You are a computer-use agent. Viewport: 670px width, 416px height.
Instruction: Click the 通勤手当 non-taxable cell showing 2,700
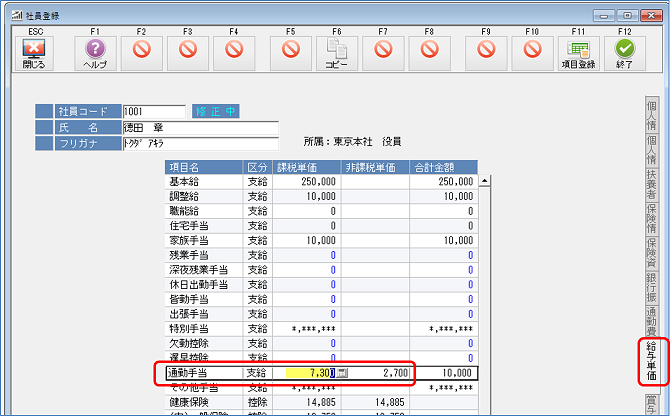375,373
